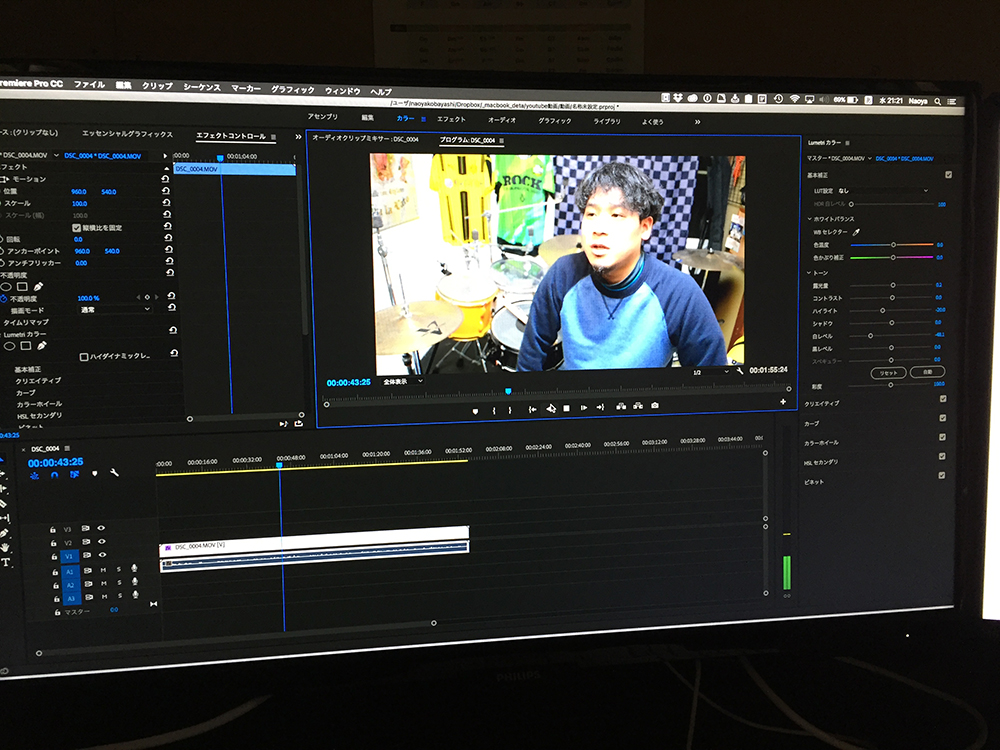1000x750 pixels.
Task: Click the opacity pen mask tool
Action: [38, 287]
